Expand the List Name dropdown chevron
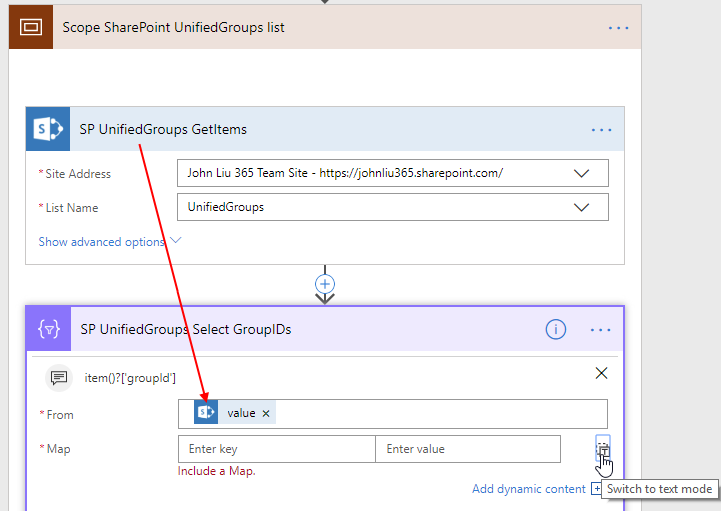This screenshot has height=511, width=721. (x=582, y=207)
